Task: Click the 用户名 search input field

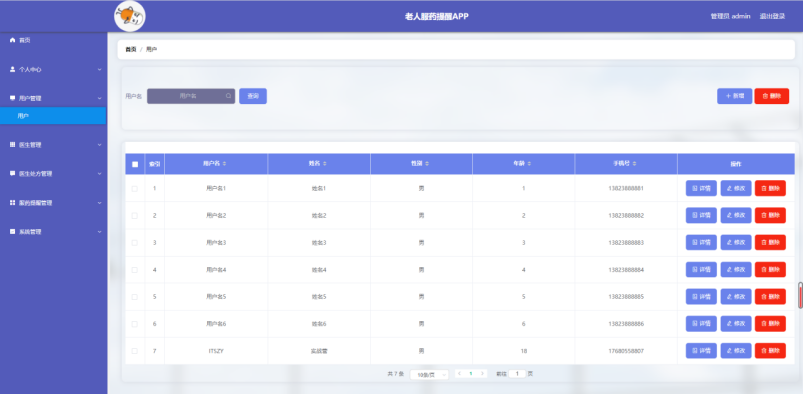Action: click(x=191, y=96)
